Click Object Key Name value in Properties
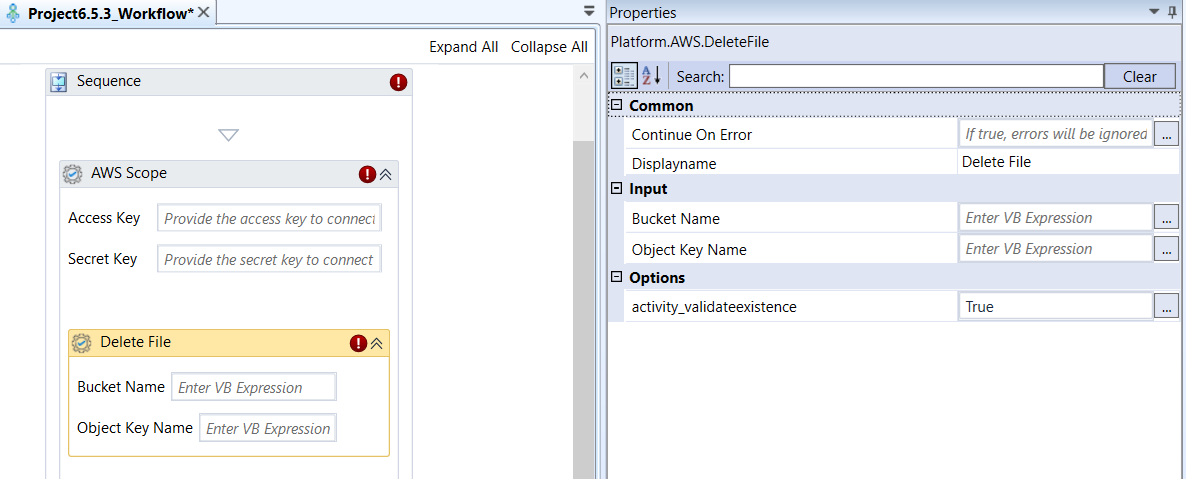Viewport: 1186px width, 479px height. [1055, 249]
